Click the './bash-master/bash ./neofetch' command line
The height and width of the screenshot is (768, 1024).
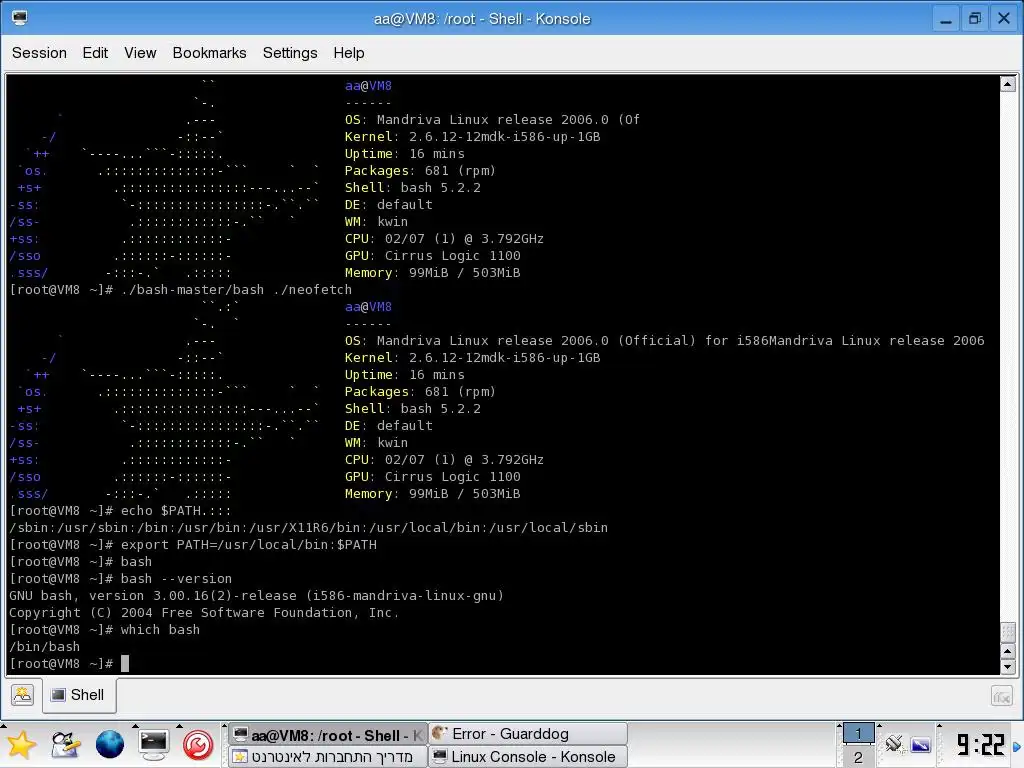point(180,289)
